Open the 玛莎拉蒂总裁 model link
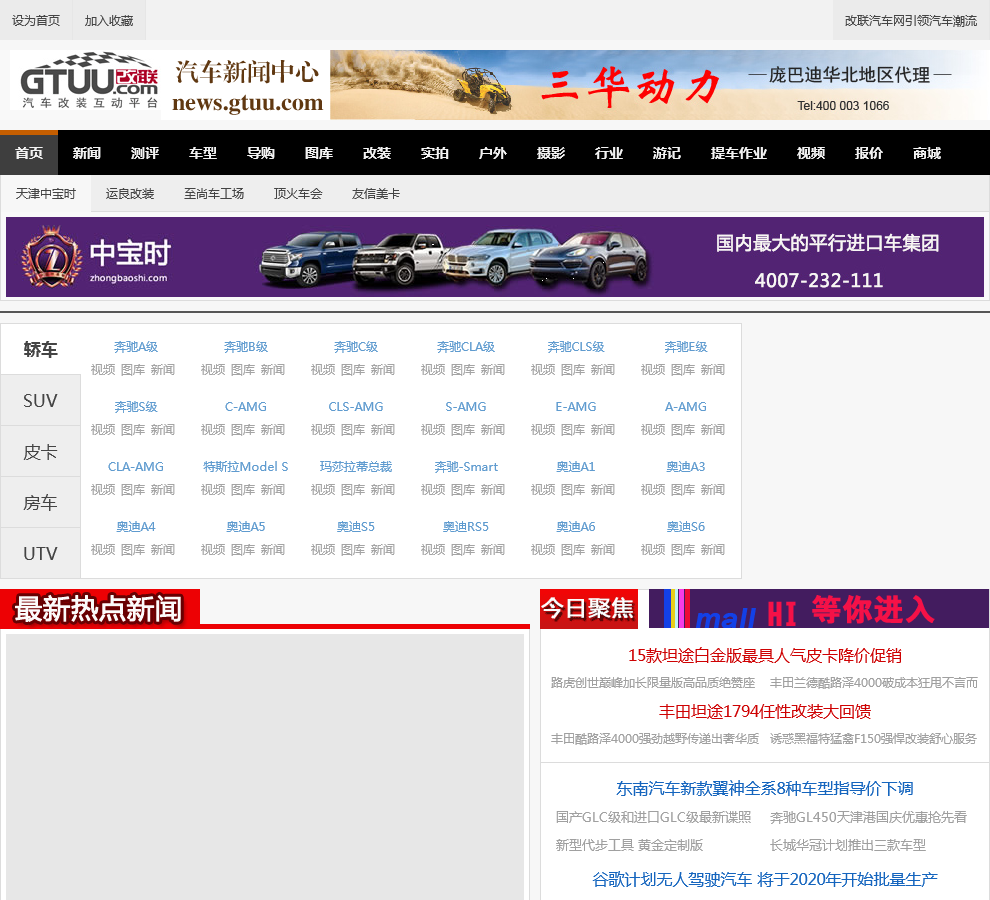Image resolution: width=990 pixels, height=900 pixels. (355, 467)
